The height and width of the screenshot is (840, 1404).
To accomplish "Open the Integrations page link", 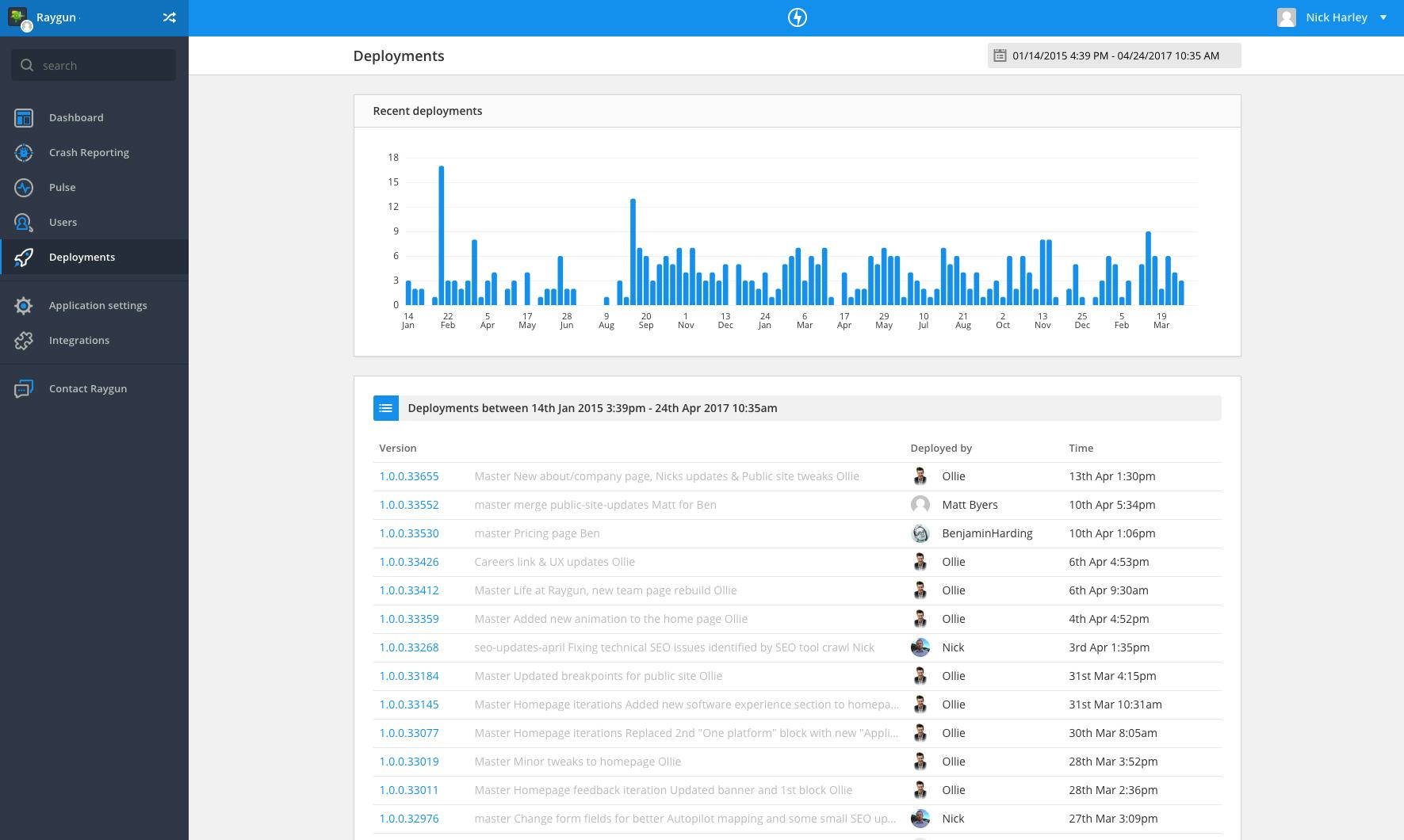I will click(79, 341).
